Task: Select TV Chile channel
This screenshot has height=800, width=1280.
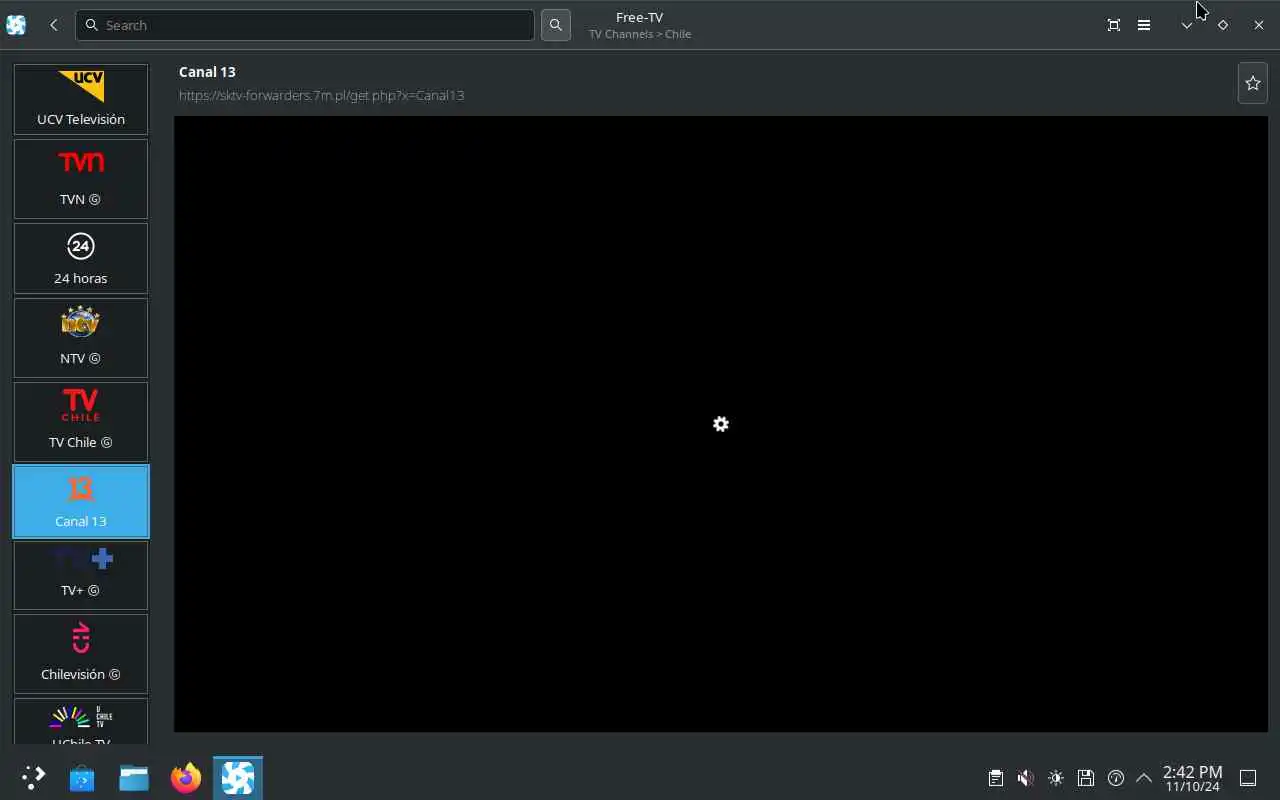Action: [x=81, y=422]
